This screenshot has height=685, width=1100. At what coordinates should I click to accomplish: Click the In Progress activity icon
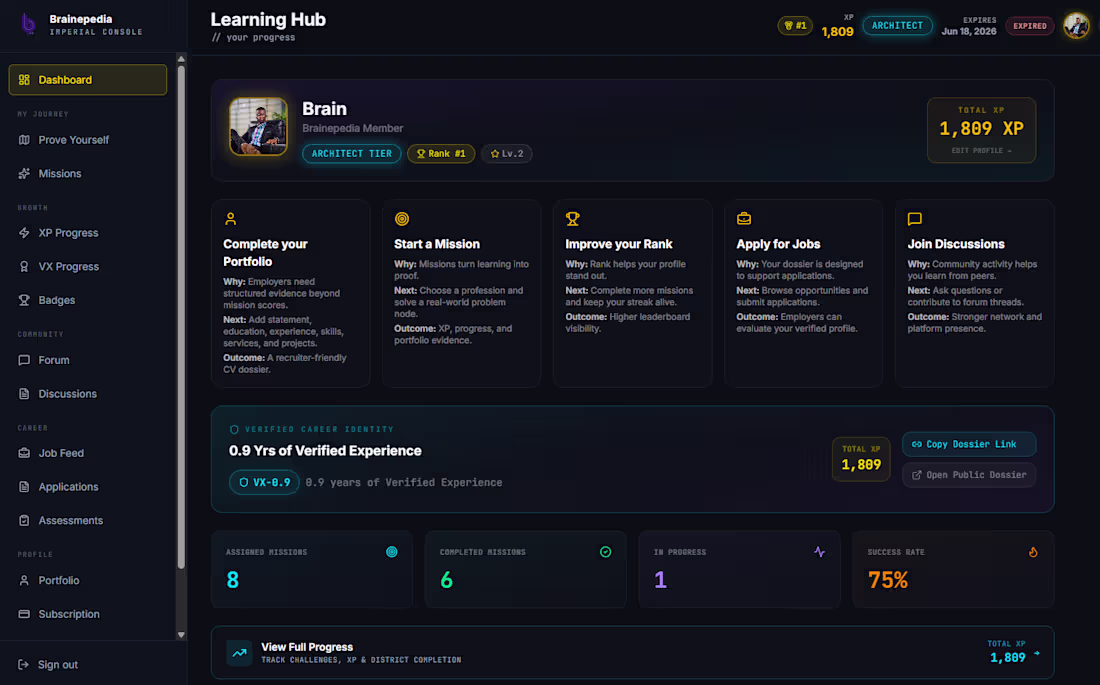tap(819, 552)
